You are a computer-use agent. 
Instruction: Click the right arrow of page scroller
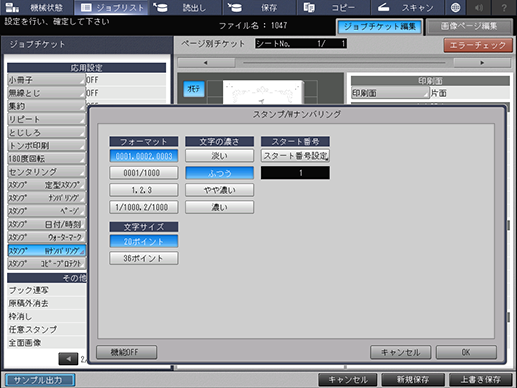[482, 63]
